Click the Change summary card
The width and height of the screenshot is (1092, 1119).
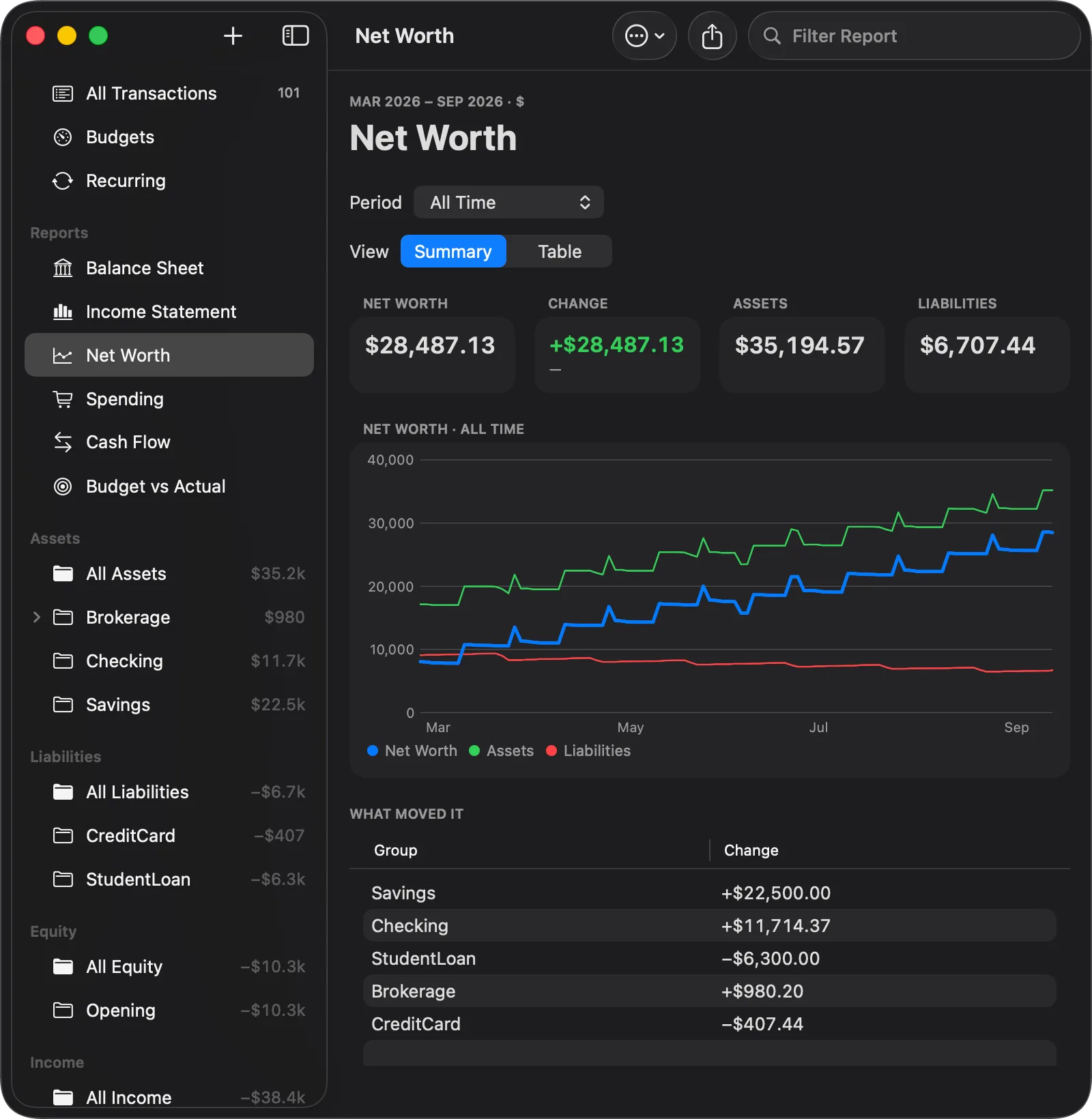tap(617, 354)
